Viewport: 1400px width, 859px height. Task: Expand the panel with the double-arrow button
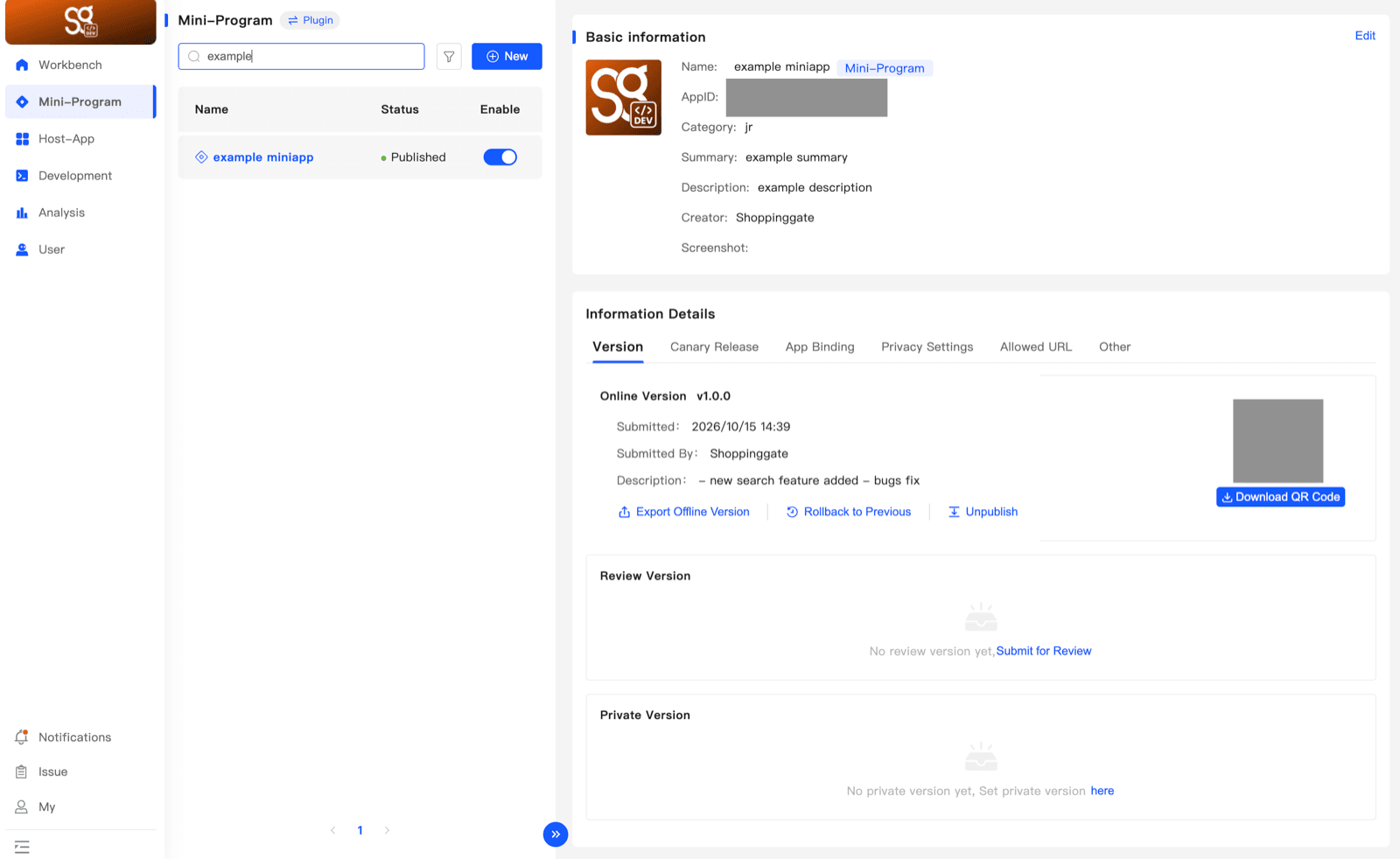(x=556, y=835)
